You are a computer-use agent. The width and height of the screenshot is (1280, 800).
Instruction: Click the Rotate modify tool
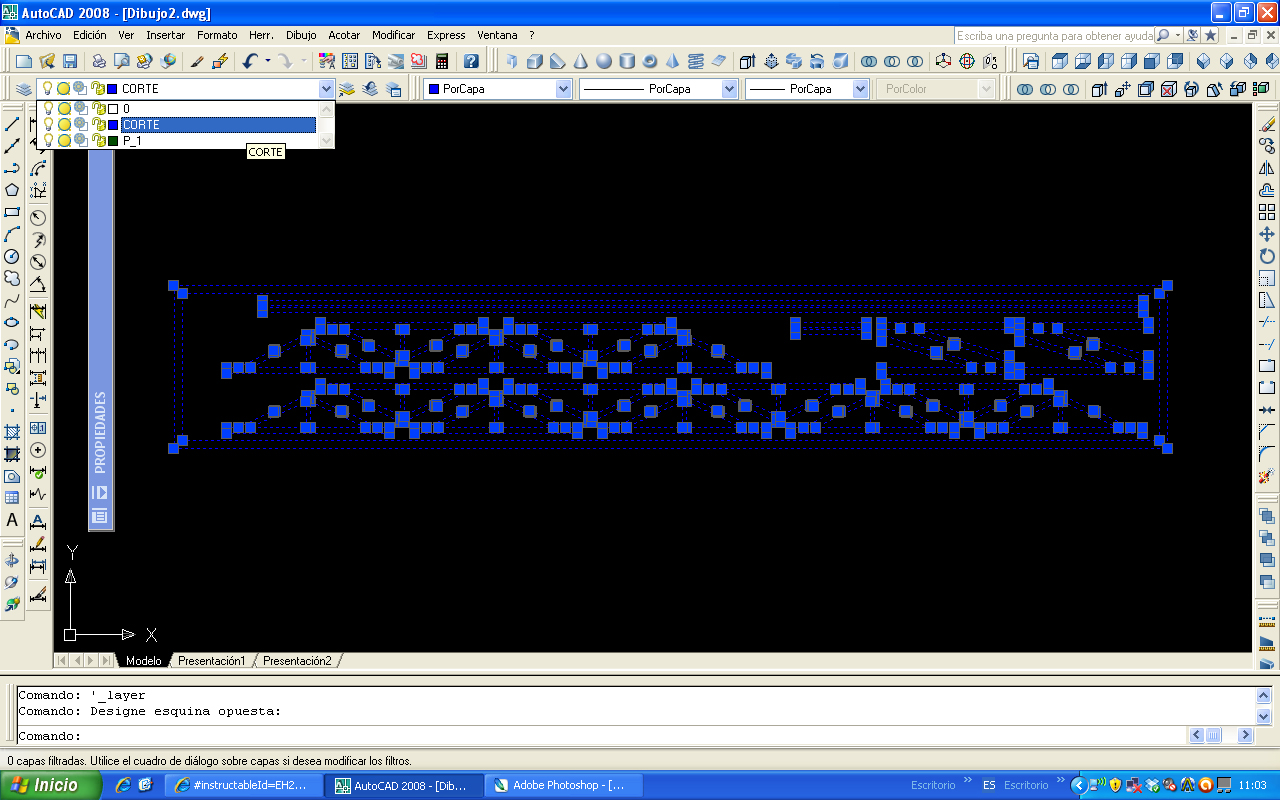point(1267,256)
